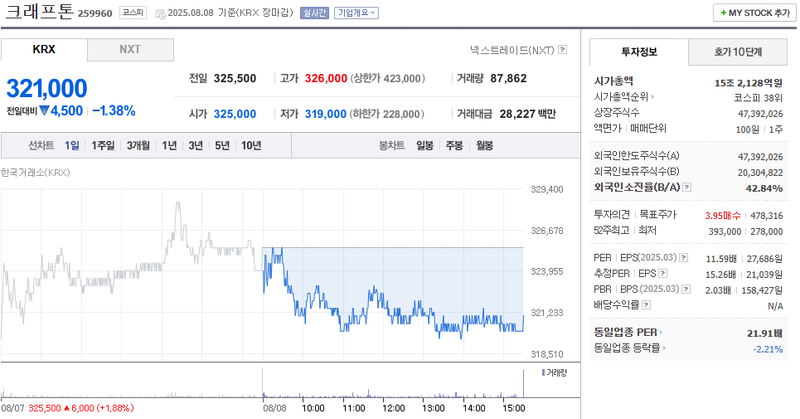This screenshot has height=419, width=800.
Task: Select the 거래량 legend marker in volume chart
Action: pyautogui.click(x=543, y=373)
